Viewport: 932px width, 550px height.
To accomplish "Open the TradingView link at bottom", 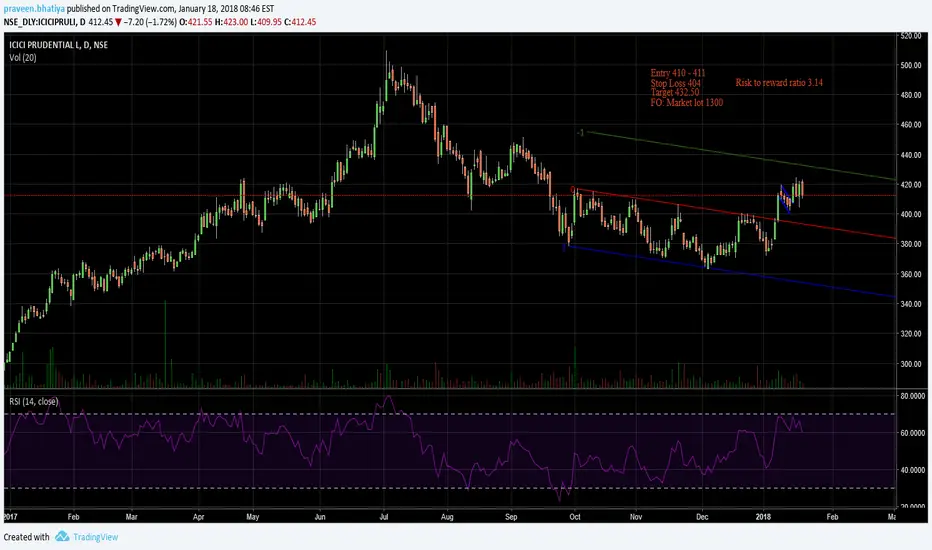I will (x=96, y=537).
